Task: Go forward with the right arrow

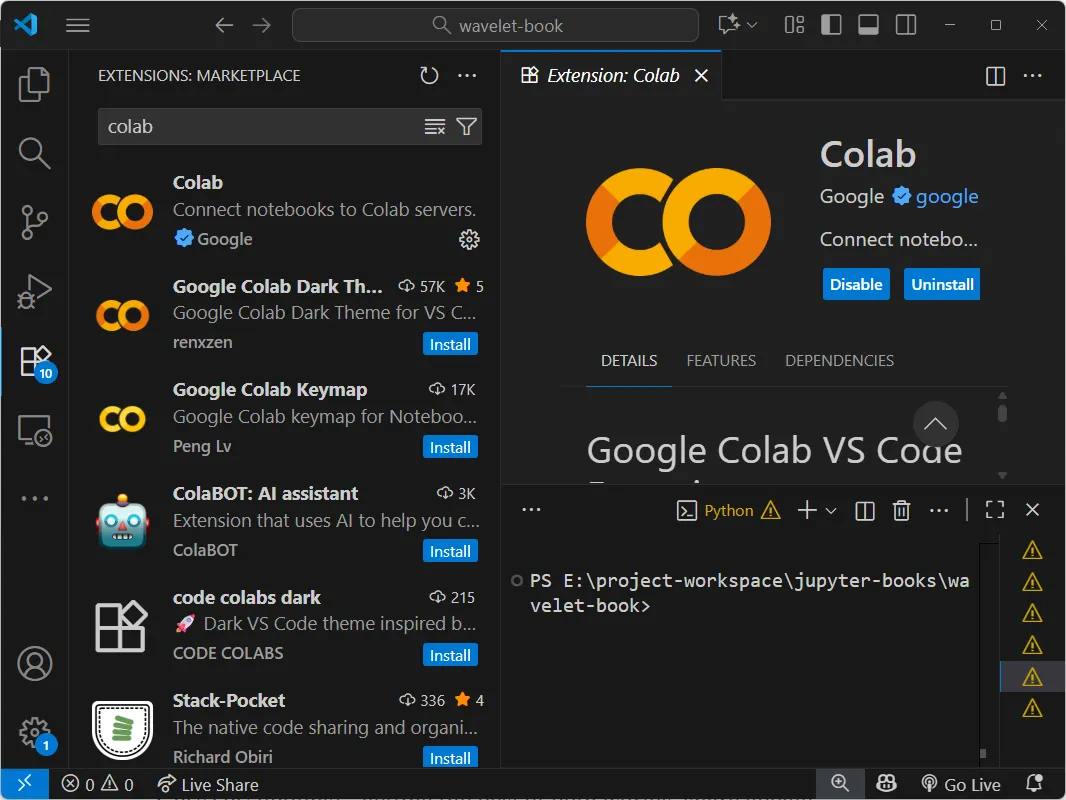Action: pos(262,26)
